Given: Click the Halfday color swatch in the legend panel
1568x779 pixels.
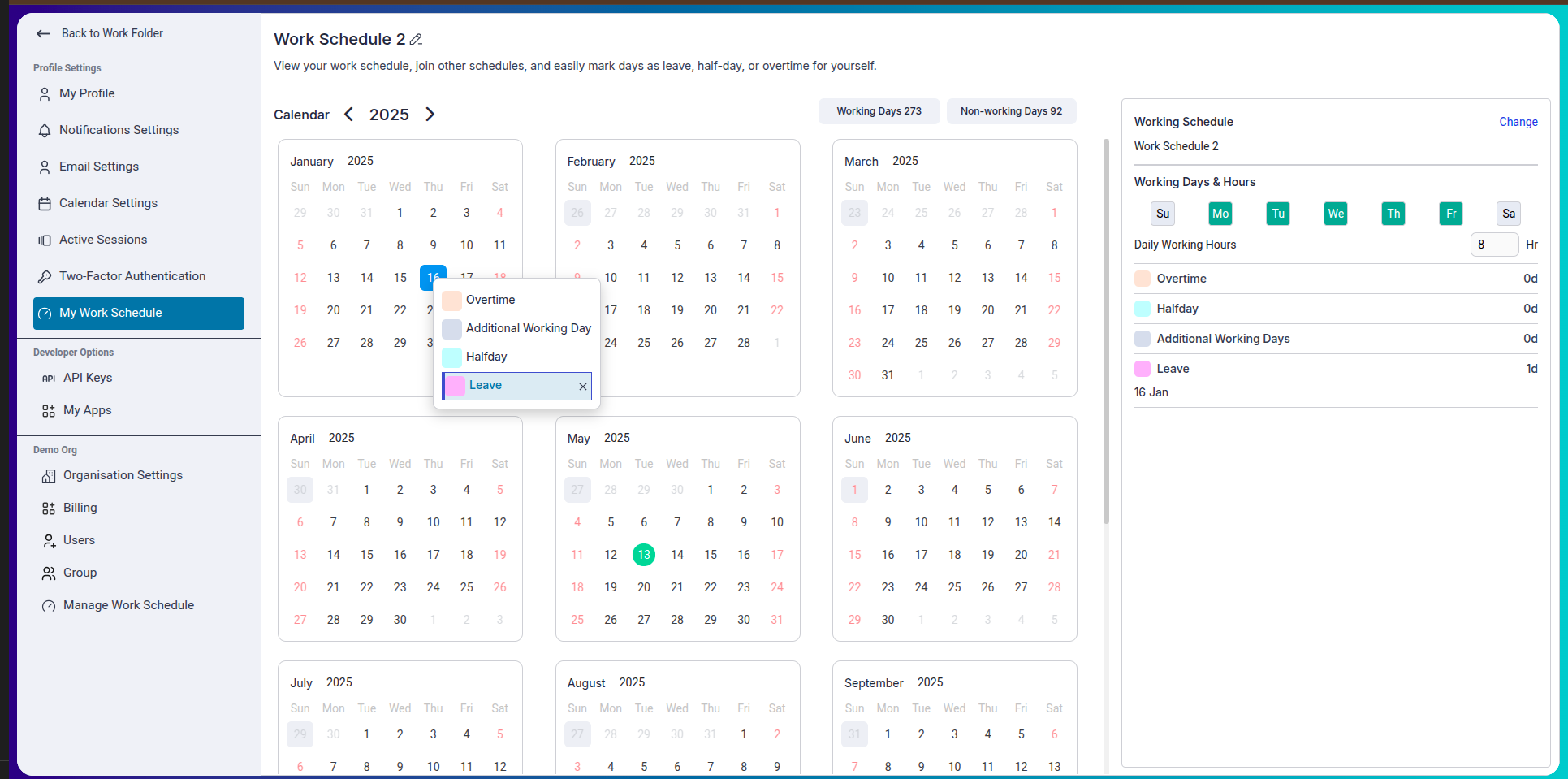Looking at the screenshot, I should (x=1142, y=309).
